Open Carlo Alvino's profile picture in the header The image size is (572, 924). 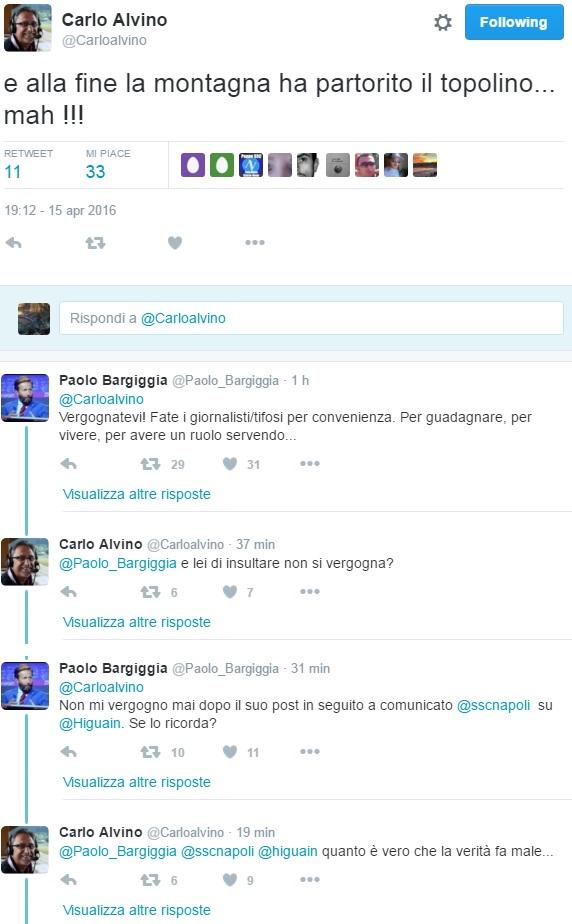pos(27,28)
